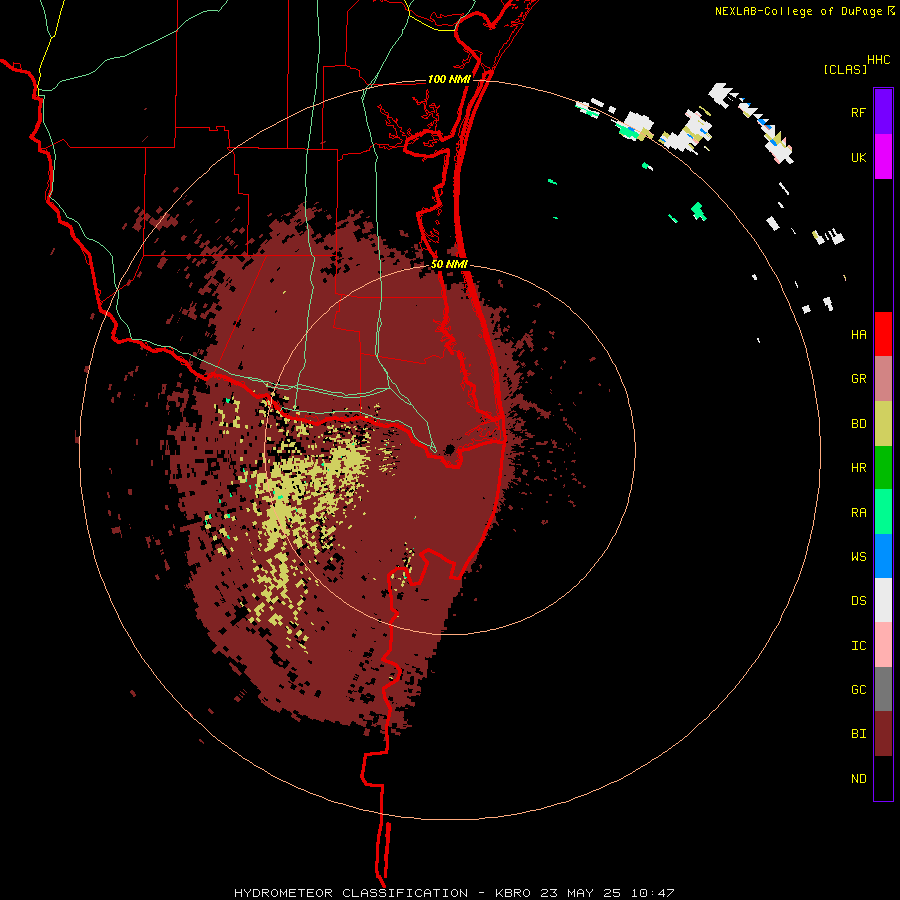Click the "100 NMI" range ring label

pyautogui.click(x=449, y=79)
